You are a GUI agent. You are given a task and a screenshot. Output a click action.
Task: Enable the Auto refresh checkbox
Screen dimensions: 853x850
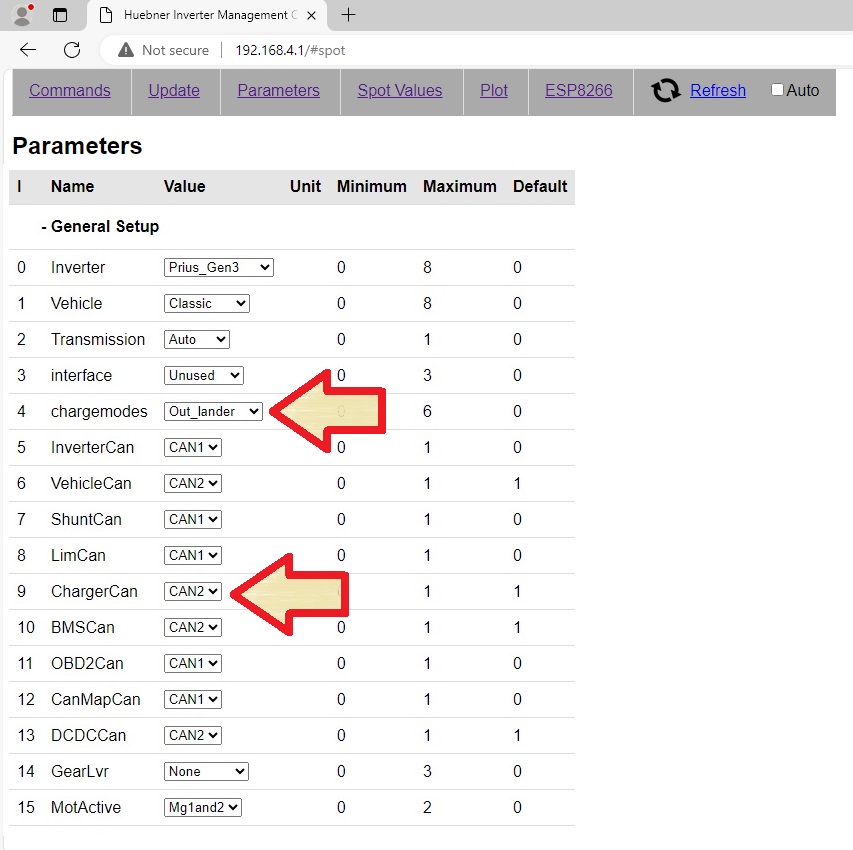point(777,90)
